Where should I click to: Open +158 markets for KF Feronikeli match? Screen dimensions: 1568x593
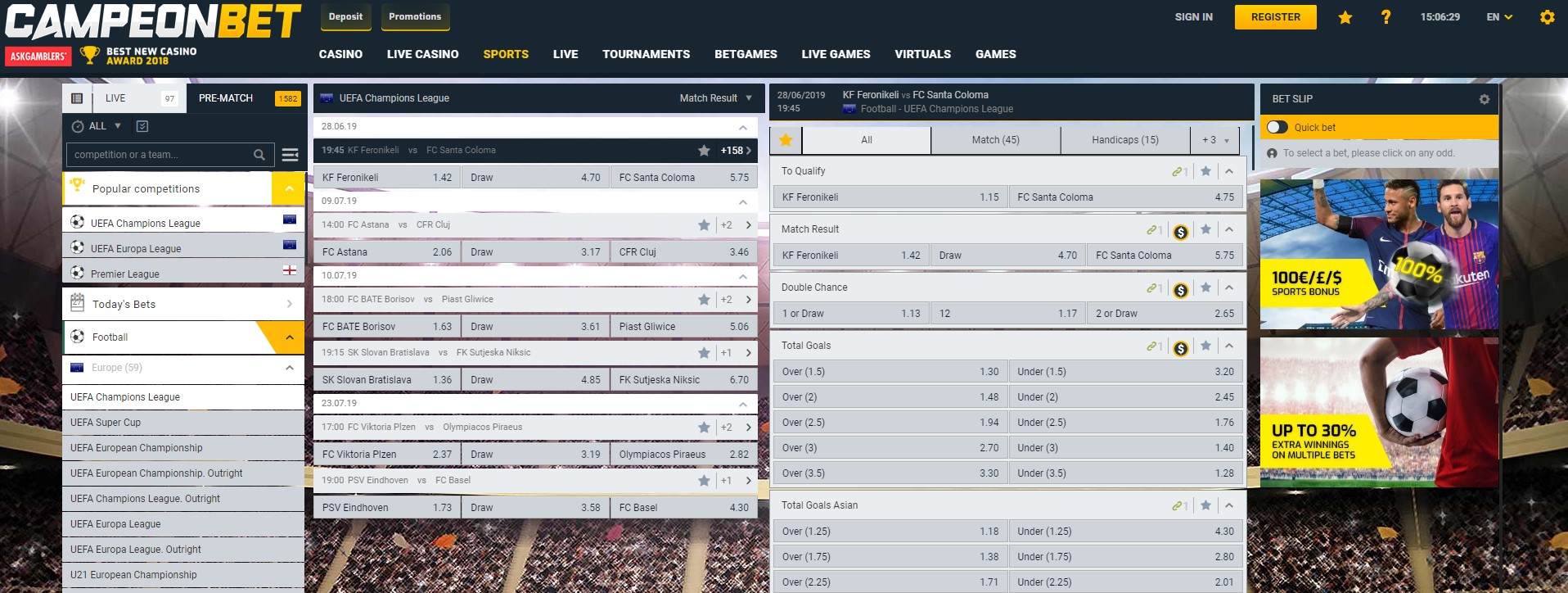(x=736, y=151)
